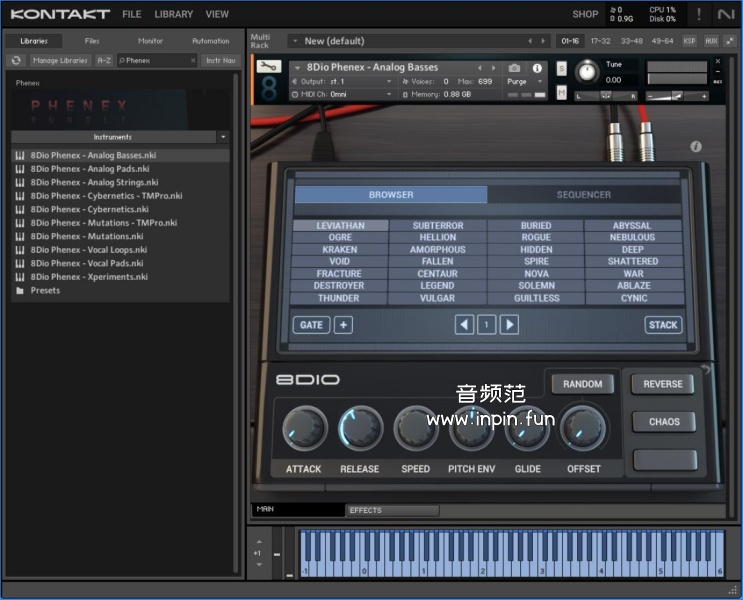The height and width of the screenshot is (600, 743).
Task: Open the Multi Rack preset dropdown
Action: pos(294,41)
